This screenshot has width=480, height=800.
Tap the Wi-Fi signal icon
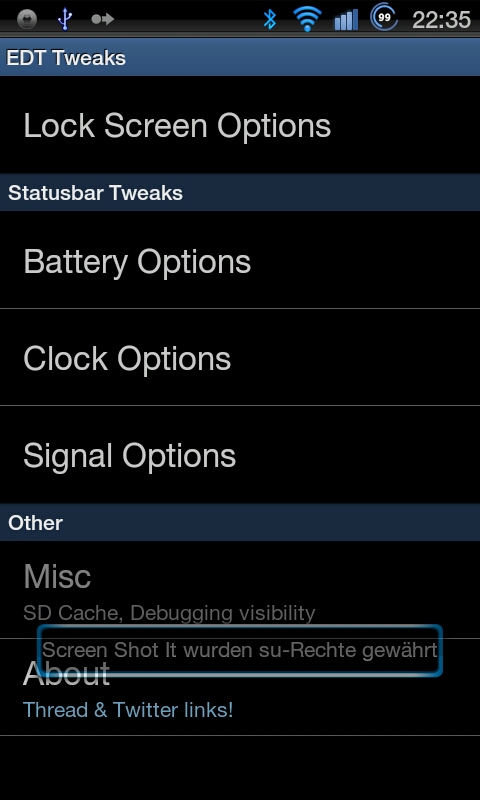click(x=307, y=19)
